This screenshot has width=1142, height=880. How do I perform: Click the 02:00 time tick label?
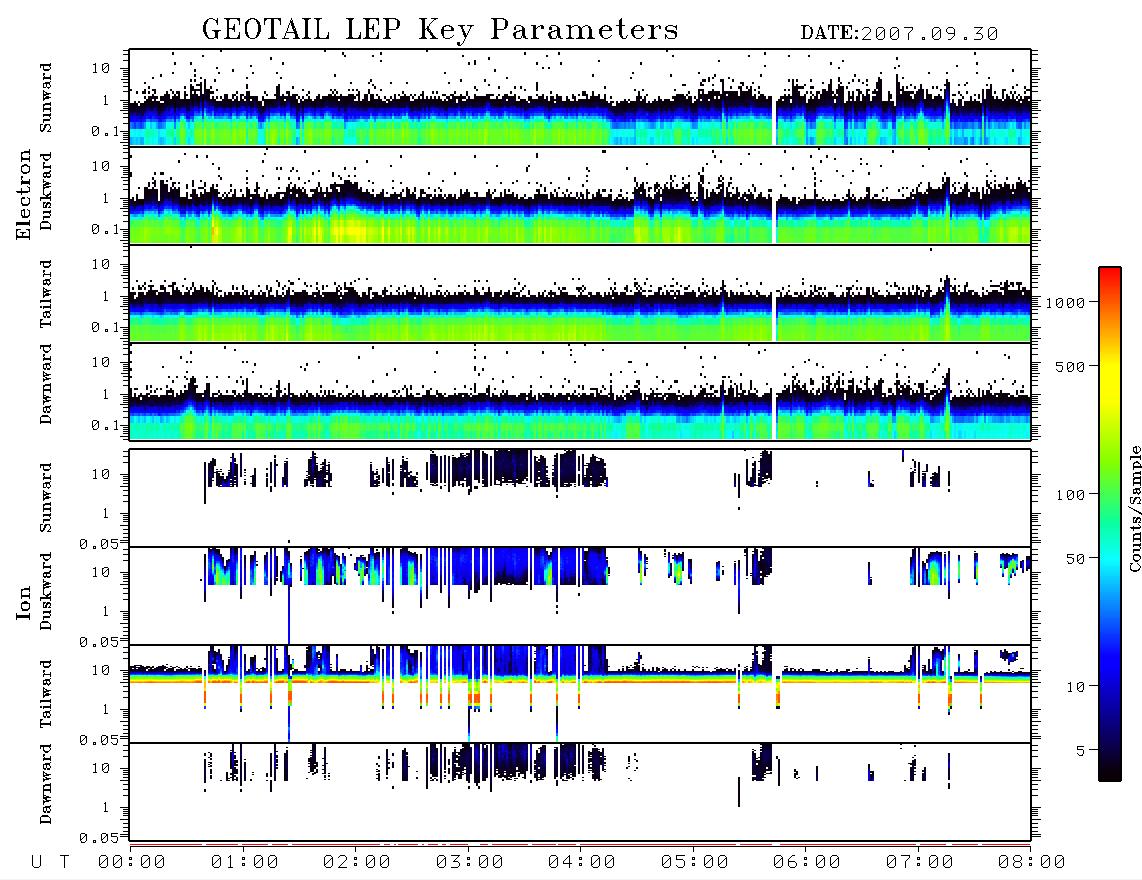(357, 863)
